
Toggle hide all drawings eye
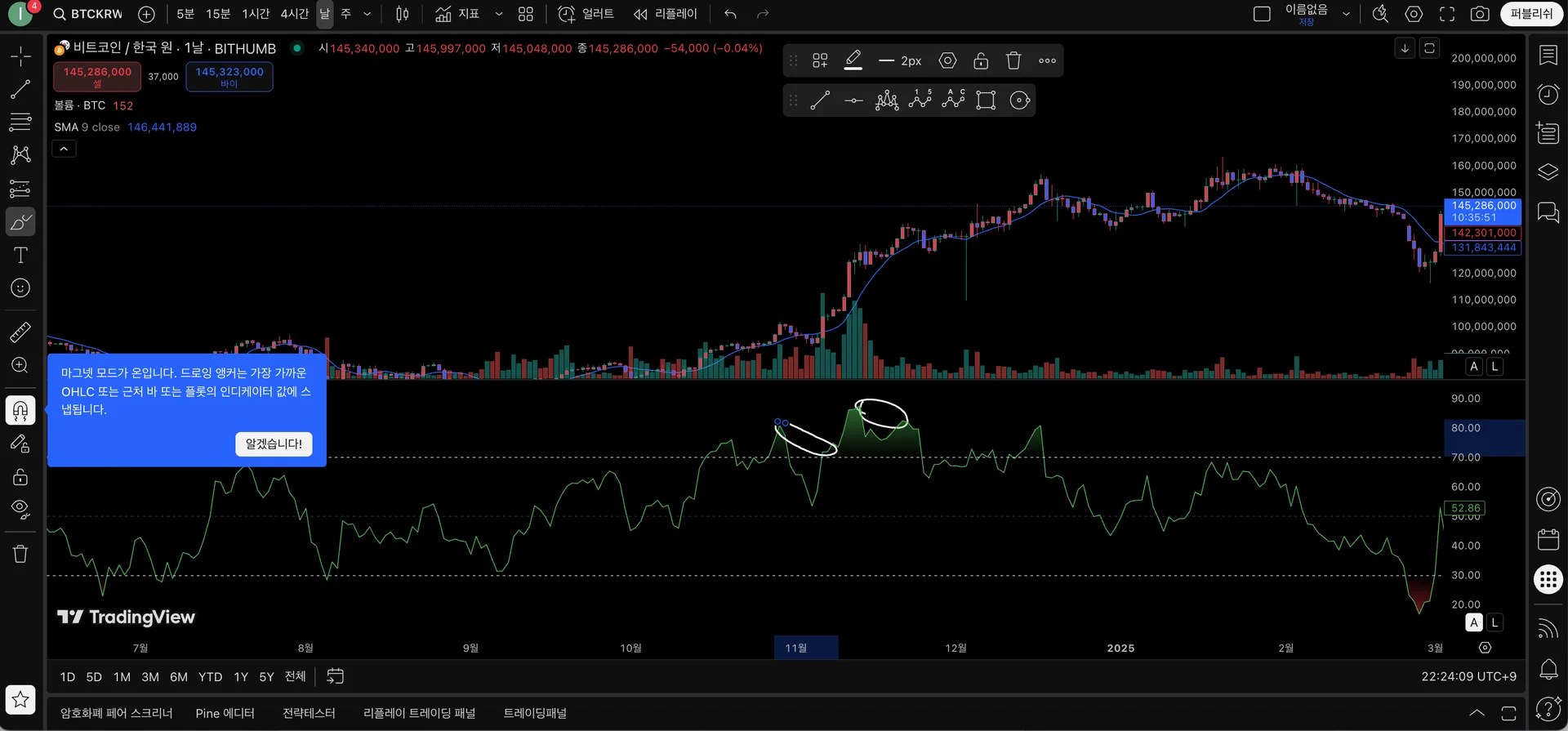click(20, 510)
